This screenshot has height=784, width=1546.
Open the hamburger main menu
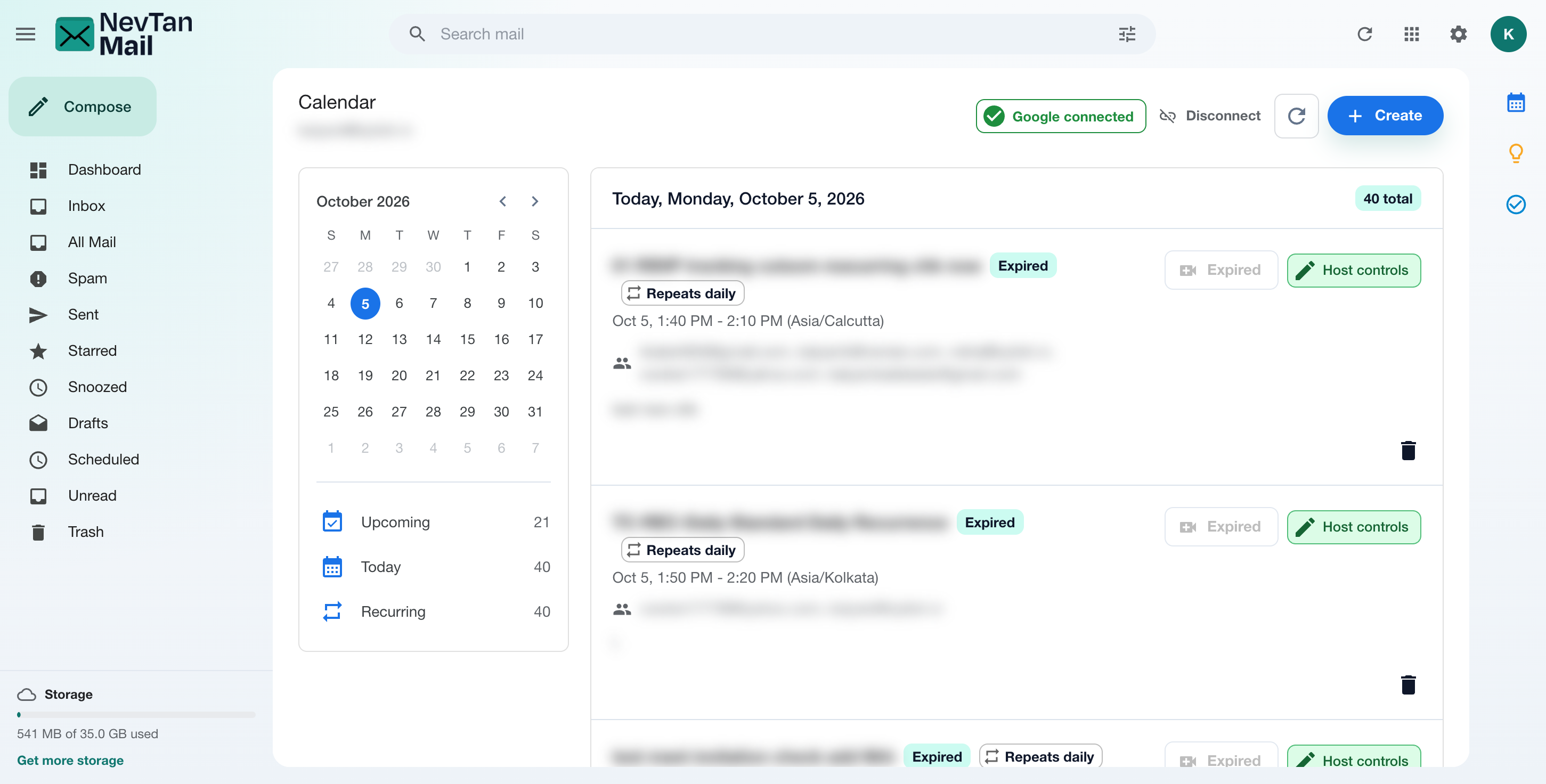(x=25, y=34)
